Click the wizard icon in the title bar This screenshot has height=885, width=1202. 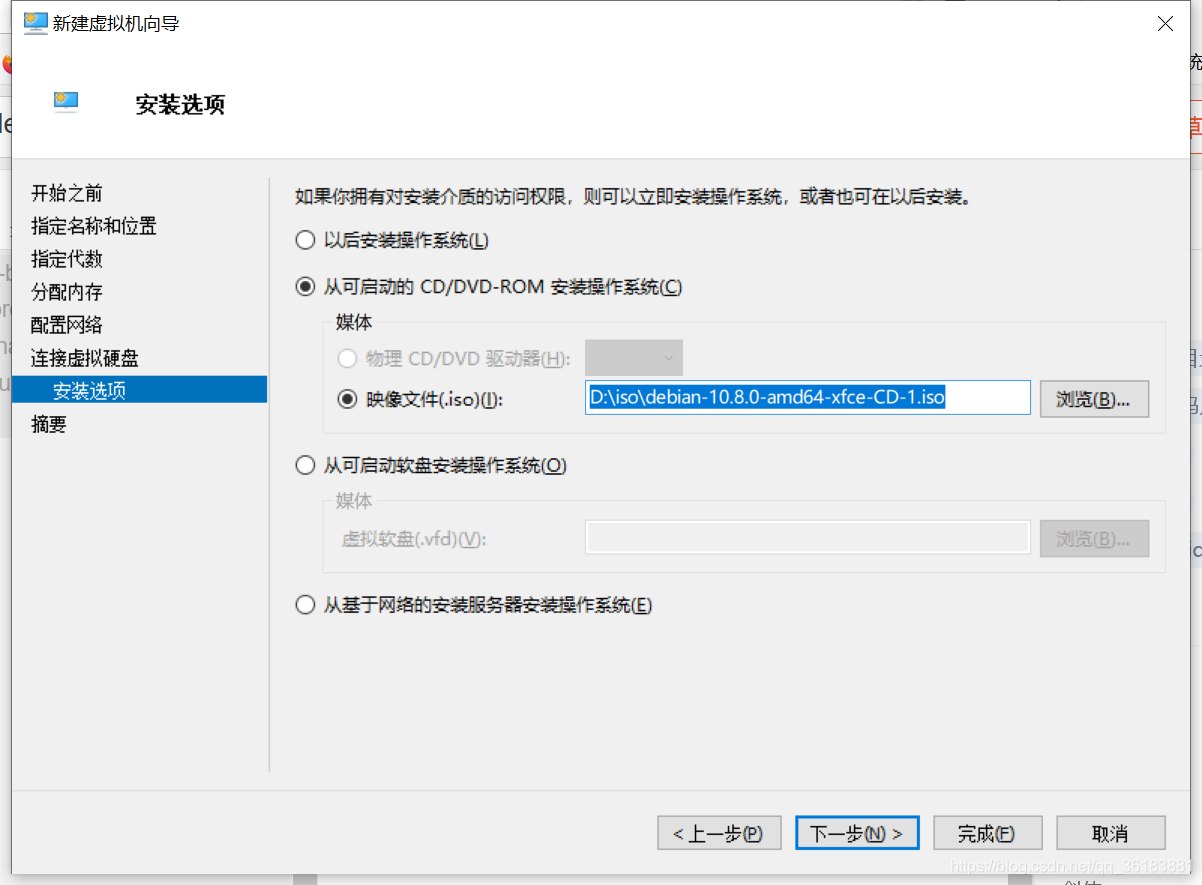[x=35, y=23]
